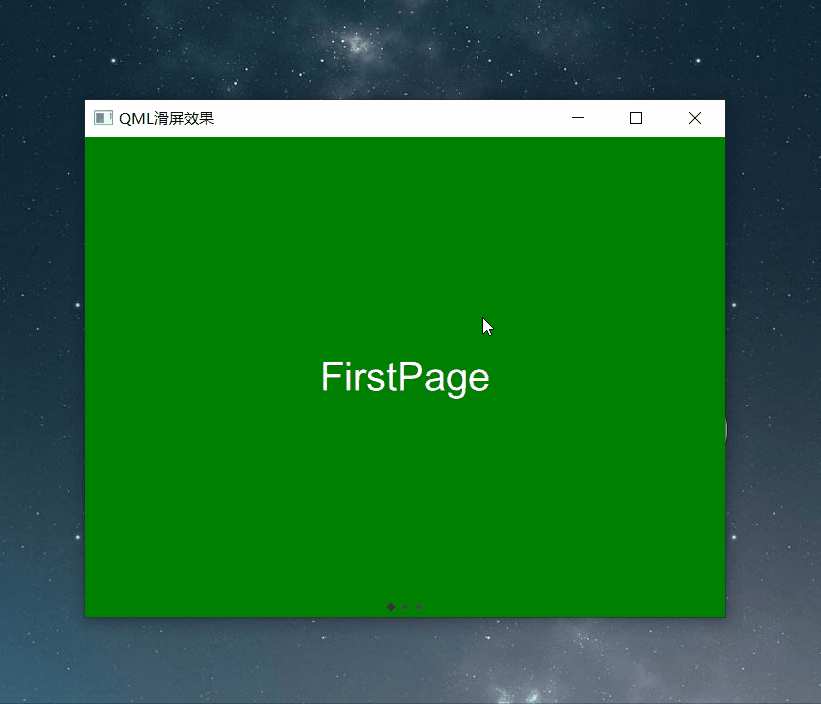Select the first page indicator dot
This screenshot has width=821, height=704.
(x=391, y=607)
